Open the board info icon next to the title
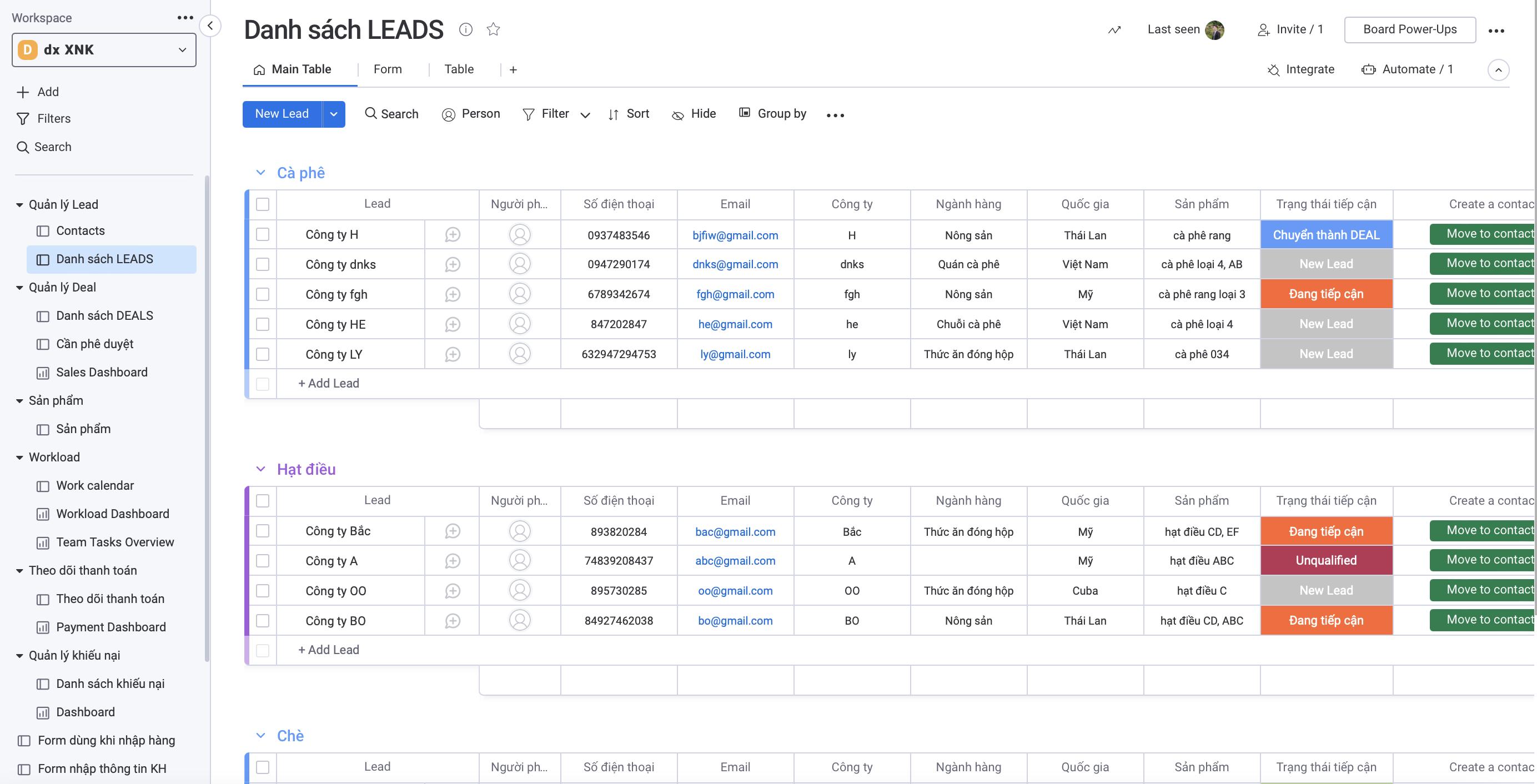This screenshot has width=1537, height=784. (465, 29)
